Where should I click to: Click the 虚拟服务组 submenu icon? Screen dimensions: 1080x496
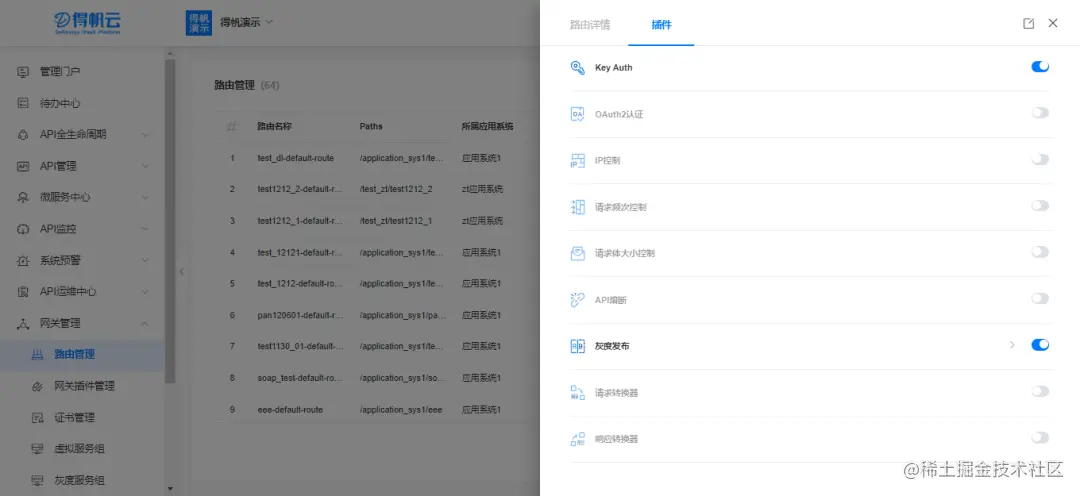tap(38, 449)
